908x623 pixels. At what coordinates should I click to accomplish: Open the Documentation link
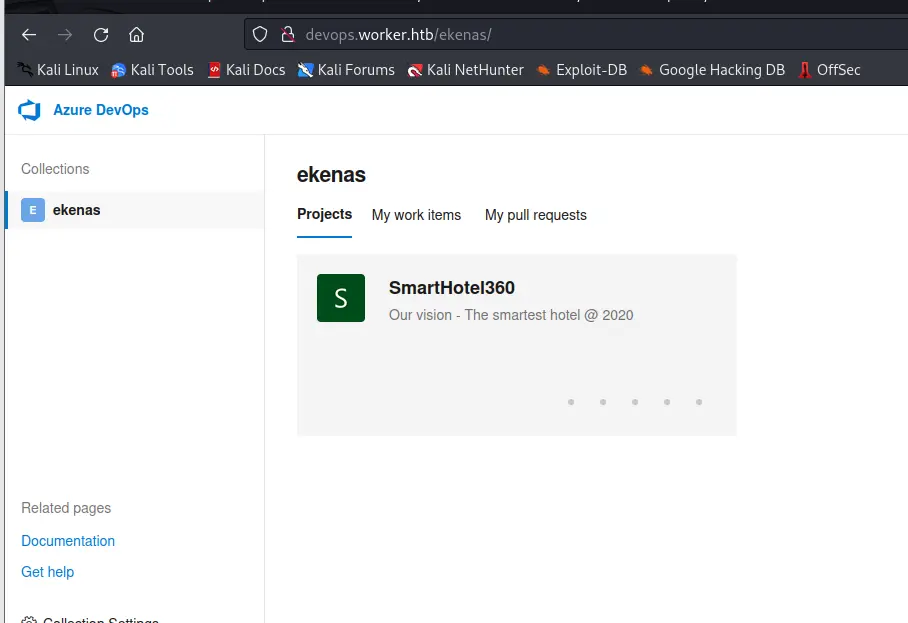pos(68,541)
